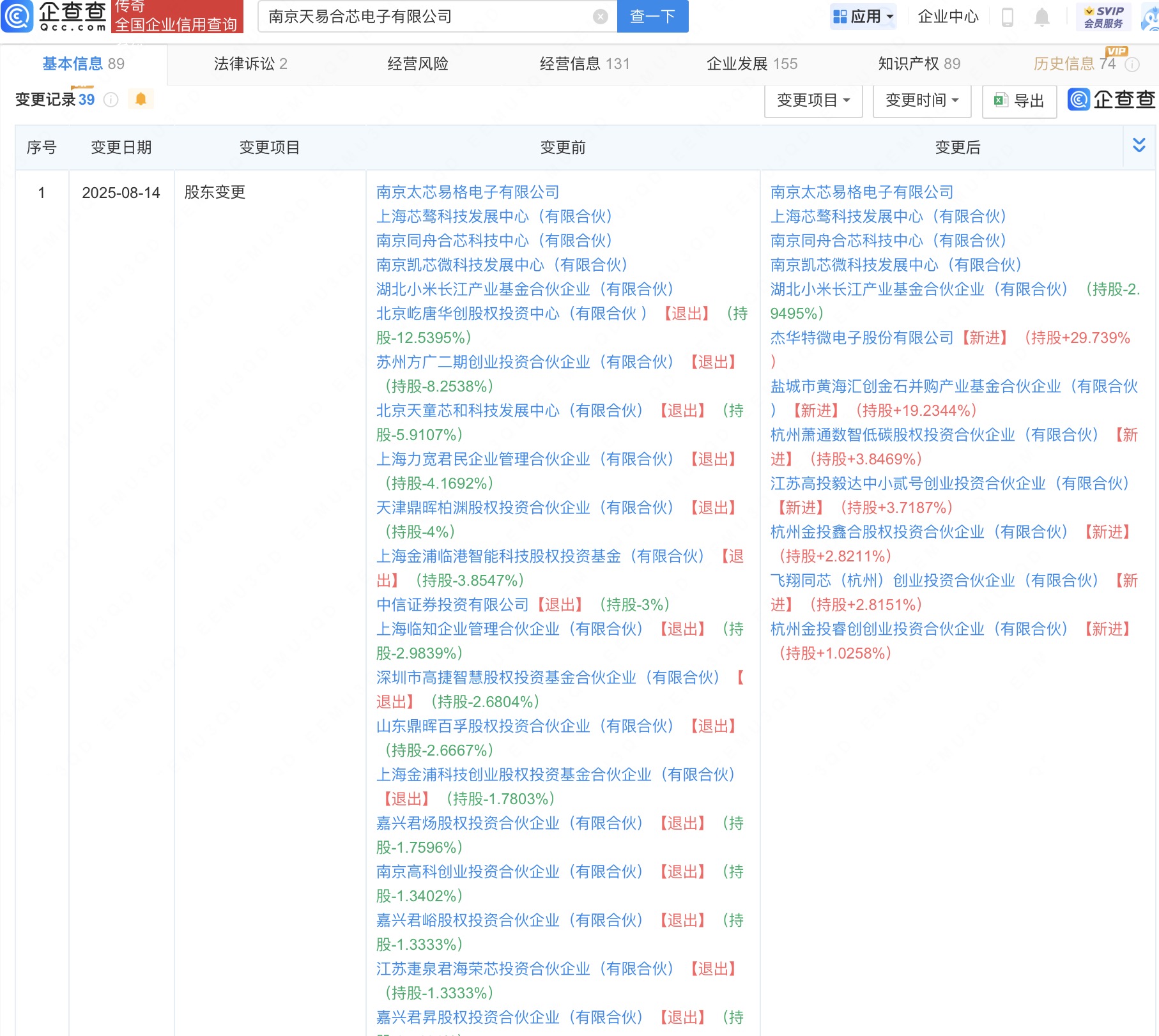This screenshot has height=1036, width=1159.
Task: Open 上海临知企业管理合伙企业 link
Action: [x=510, y=629]
